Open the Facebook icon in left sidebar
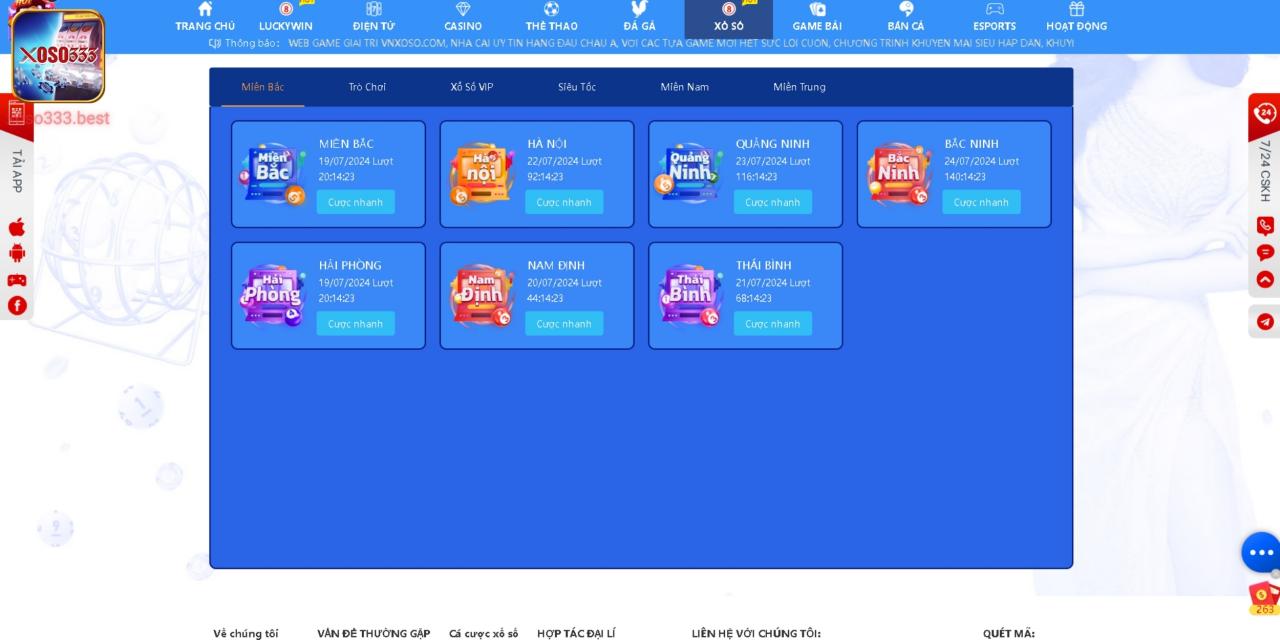 [17, 306]
